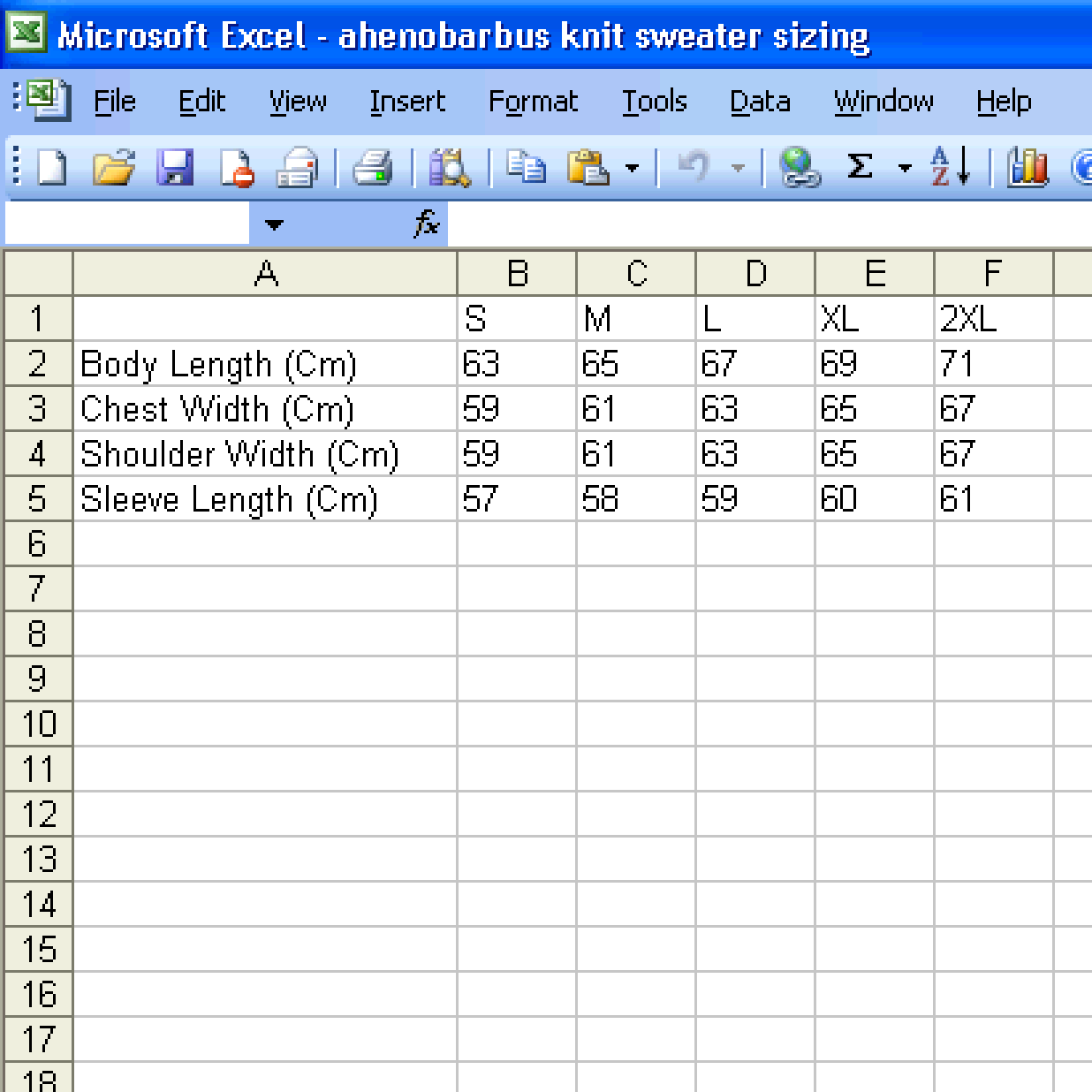Viewport: 1092px width, 1092px height.
Task: Open the Data menu
Action: tap(760, 102)
